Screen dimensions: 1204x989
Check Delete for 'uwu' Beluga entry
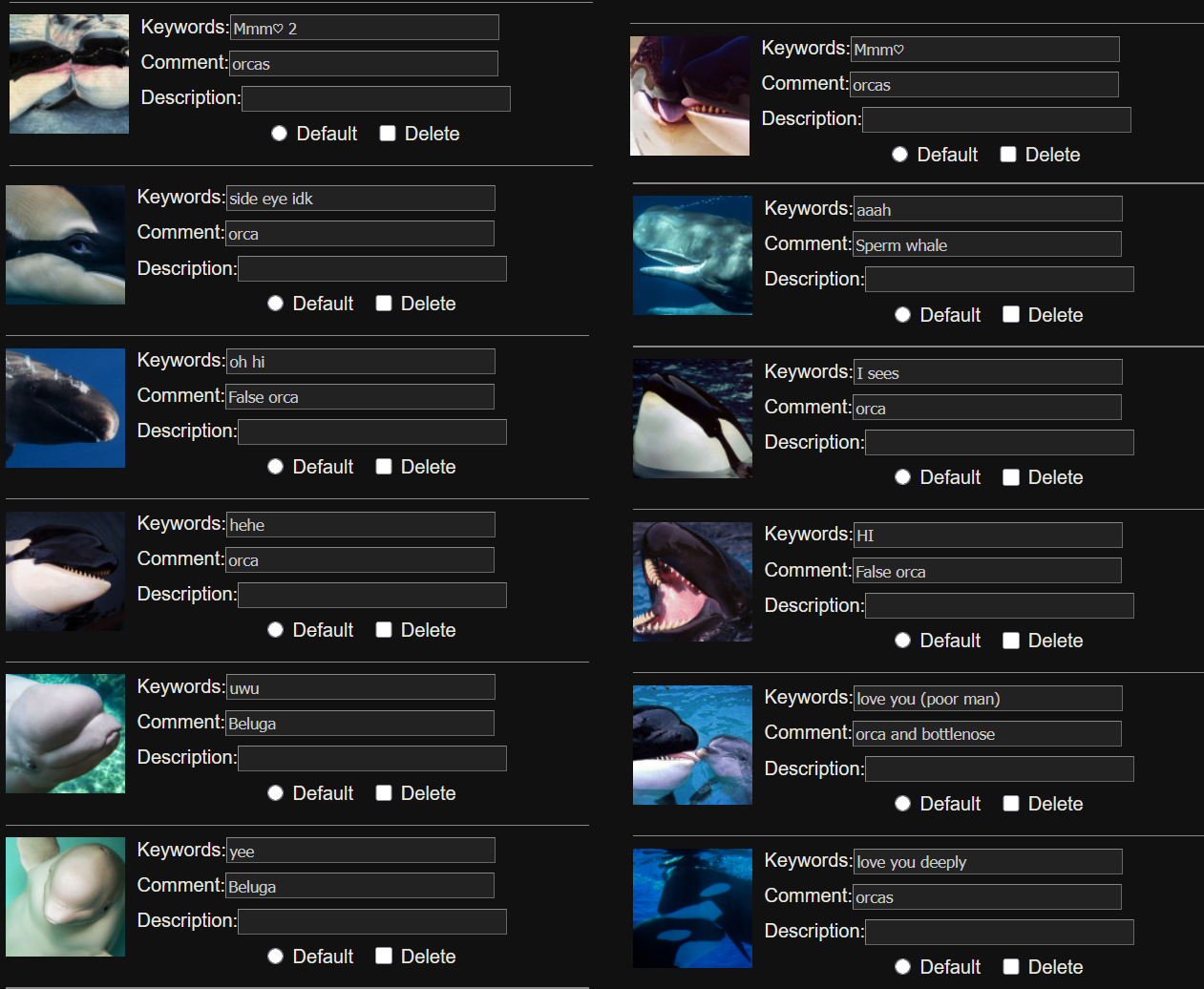click(384, 793)
